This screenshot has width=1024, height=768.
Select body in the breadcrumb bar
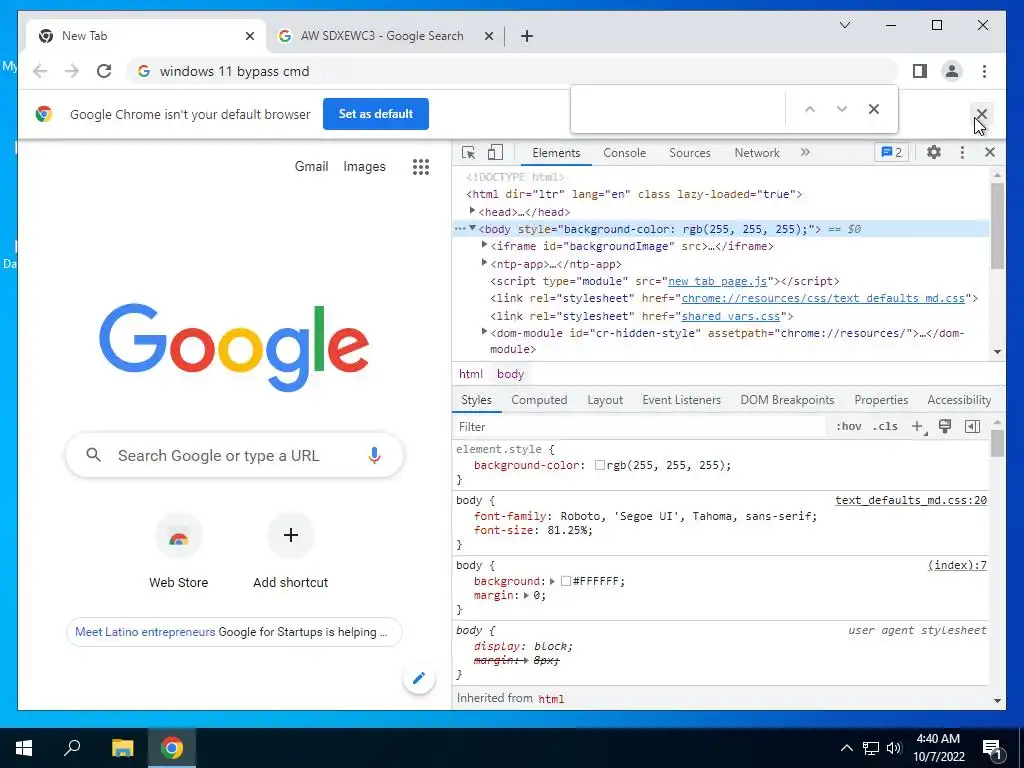point(510,374)
